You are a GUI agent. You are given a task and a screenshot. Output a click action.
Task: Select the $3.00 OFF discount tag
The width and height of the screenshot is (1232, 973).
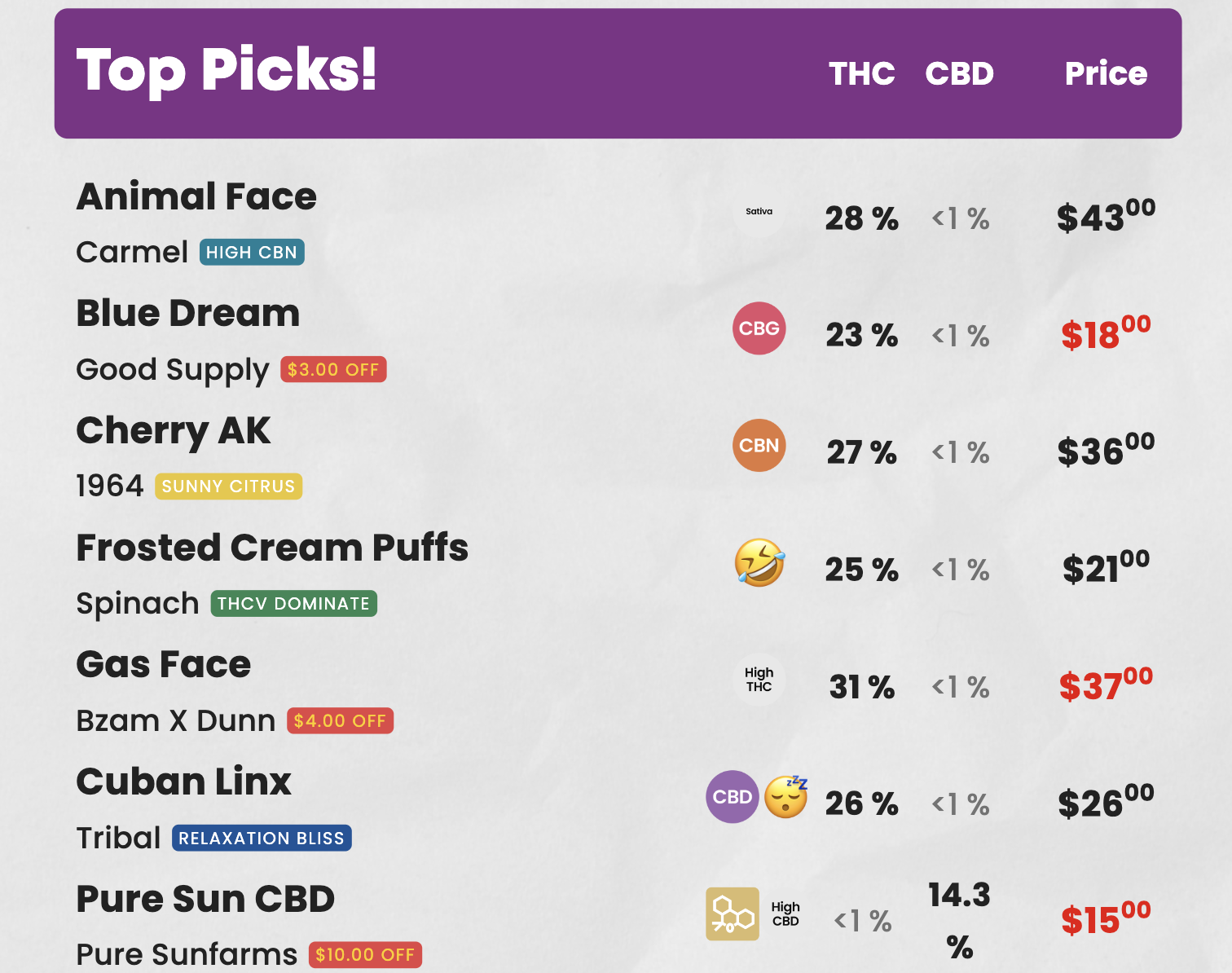[x=333, y=370]
